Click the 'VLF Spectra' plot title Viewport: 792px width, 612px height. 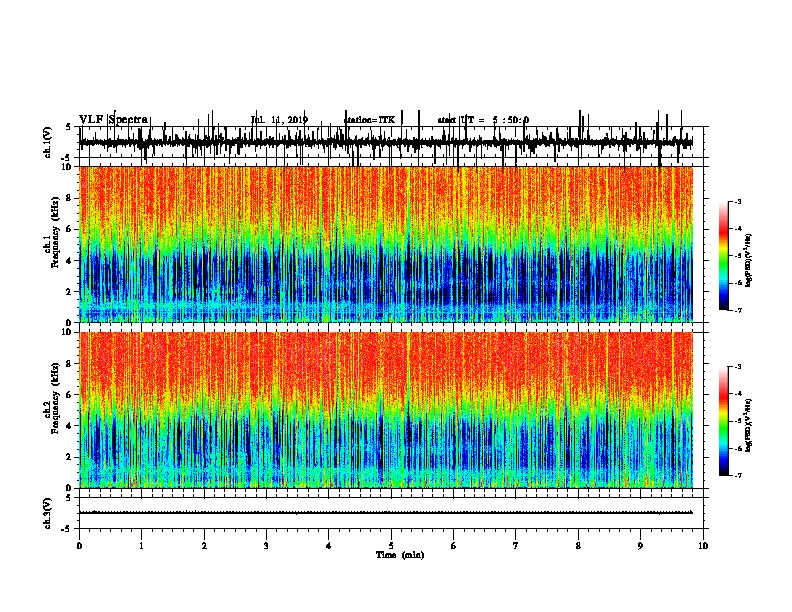tap(113, 120)
